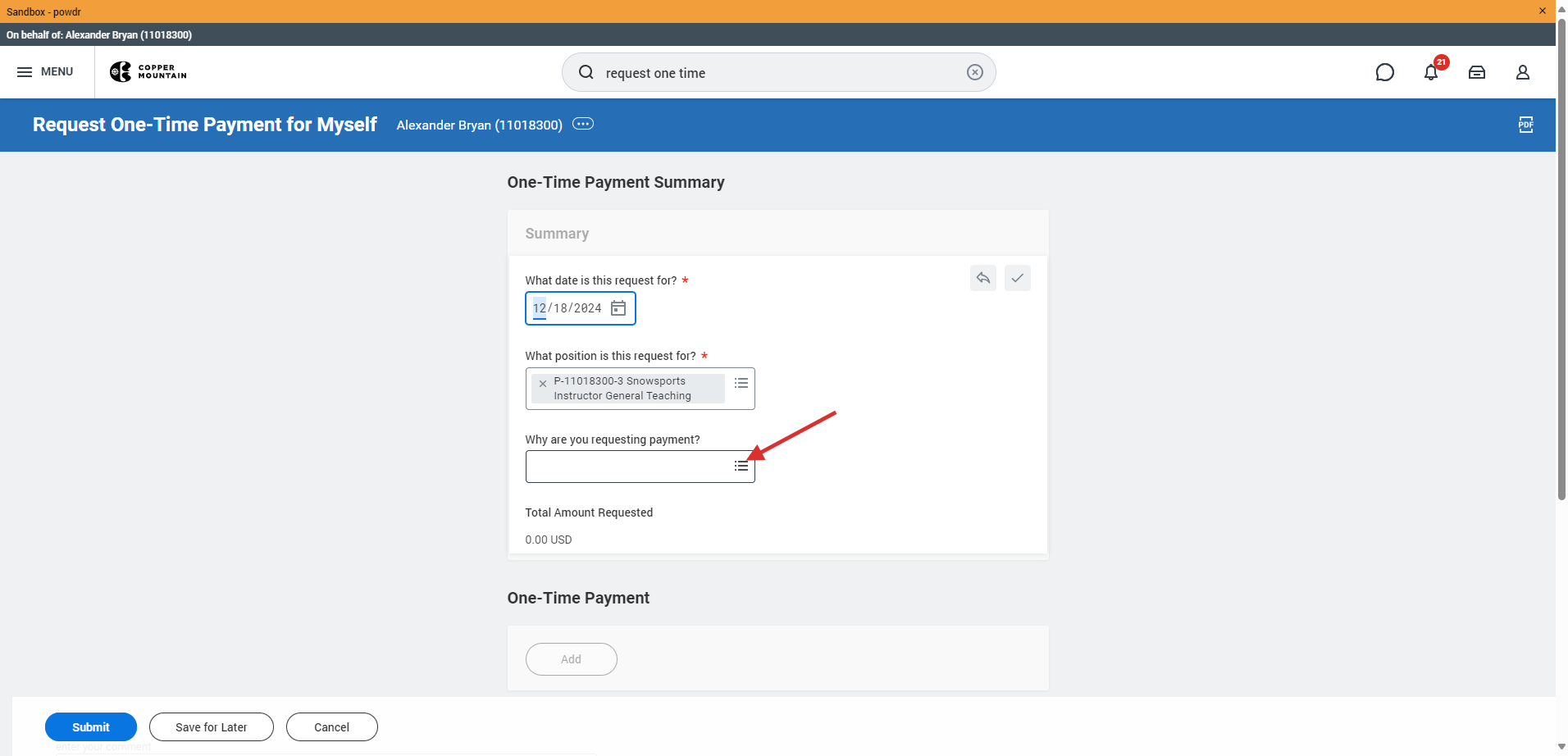Open the MENU hamburger icon

point(25,72)
